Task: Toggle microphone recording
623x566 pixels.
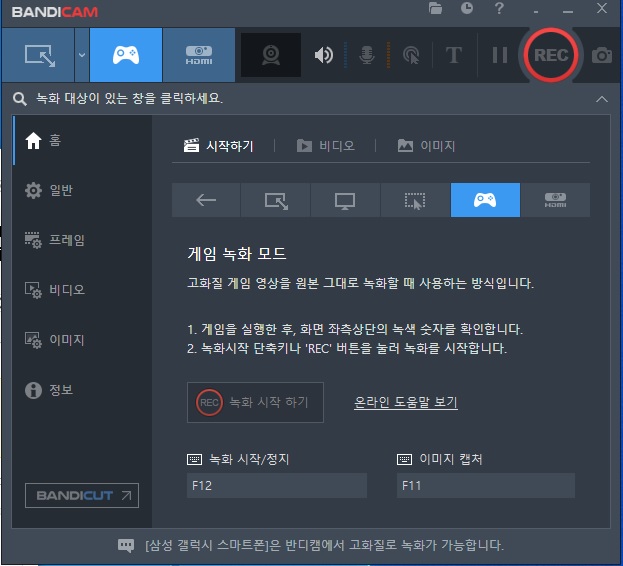Action: point(367,55)
